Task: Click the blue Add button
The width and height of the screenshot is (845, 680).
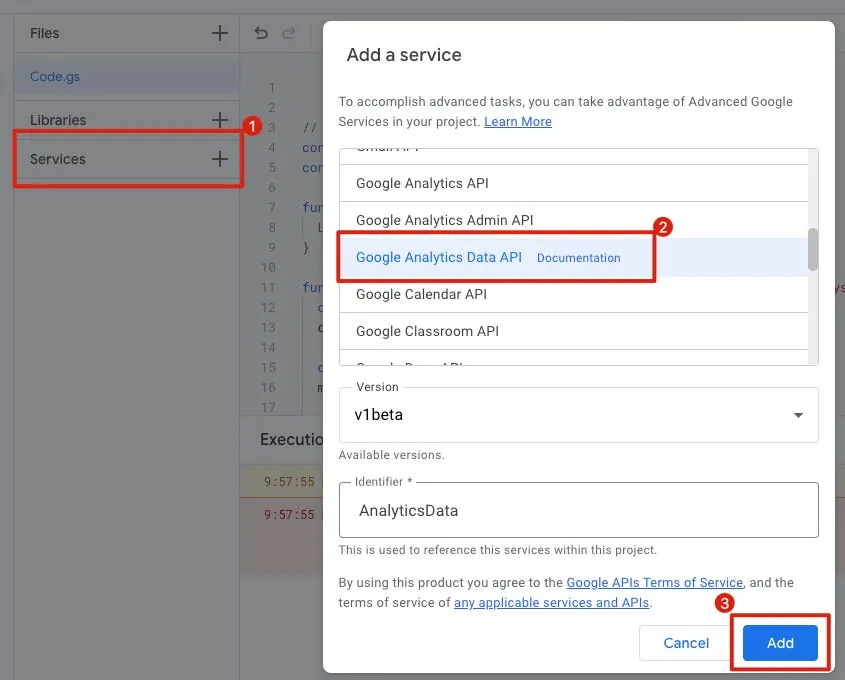Action: point(780,643)
